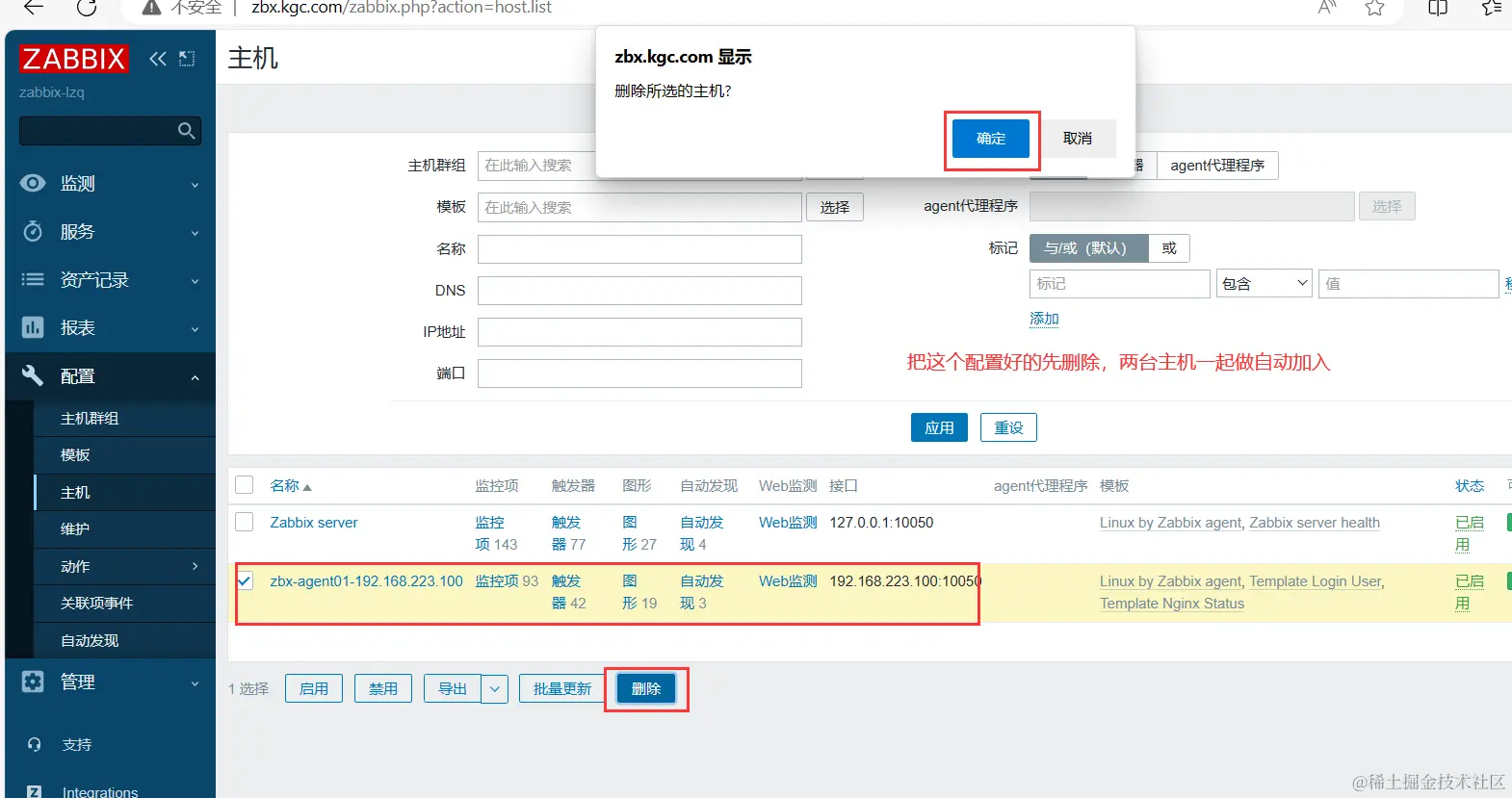The height and width of the screenshot is (798, 1512).
Task: Select the agent代理程序 filter option
Action: tap(1217, 166)
